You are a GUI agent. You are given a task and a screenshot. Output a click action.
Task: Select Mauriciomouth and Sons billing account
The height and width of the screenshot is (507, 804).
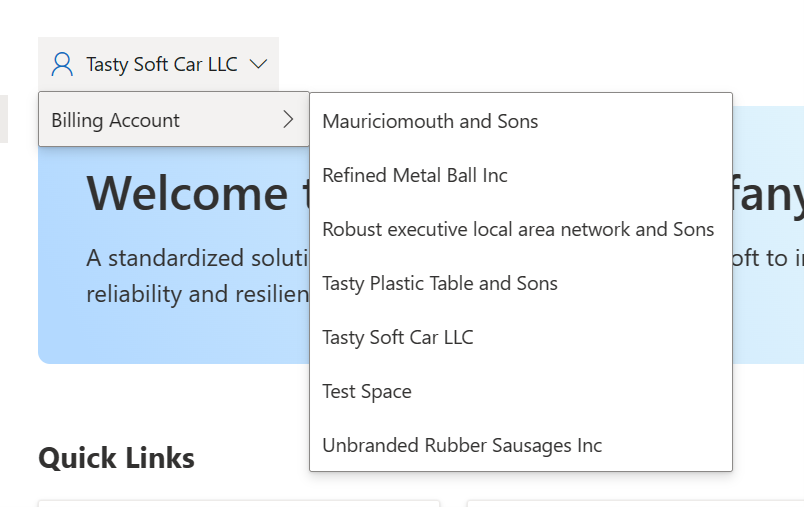(521, 121)
